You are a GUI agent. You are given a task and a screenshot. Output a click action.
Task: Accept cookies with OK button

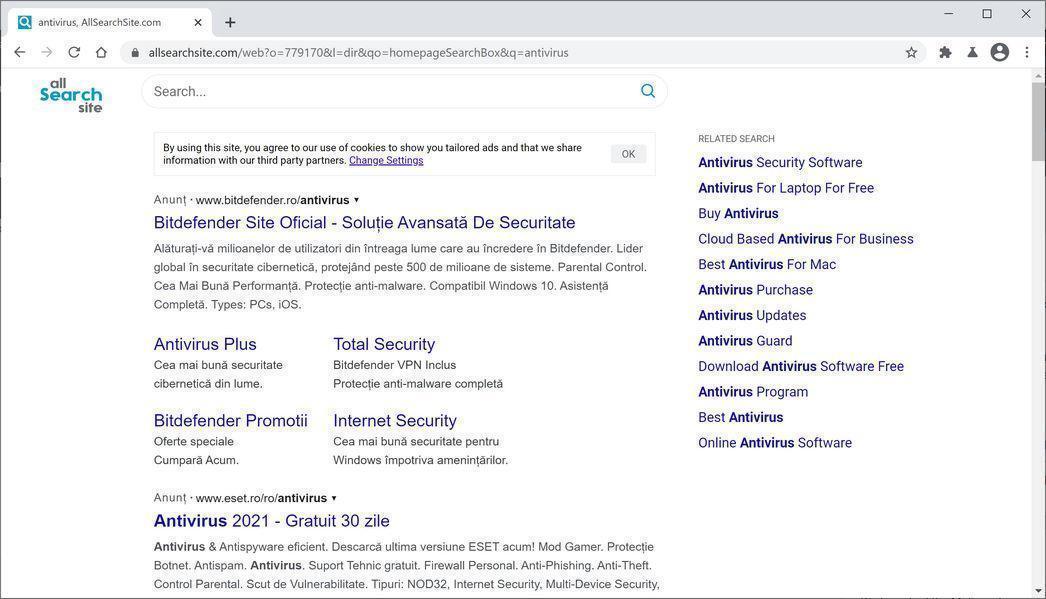(x=628, y=154)
